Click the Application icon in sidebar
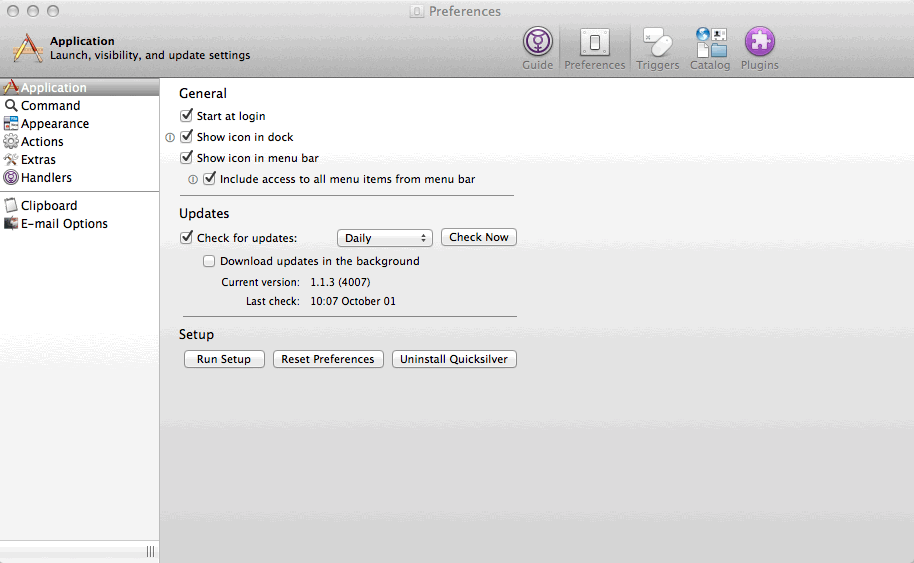 (10, 87)
